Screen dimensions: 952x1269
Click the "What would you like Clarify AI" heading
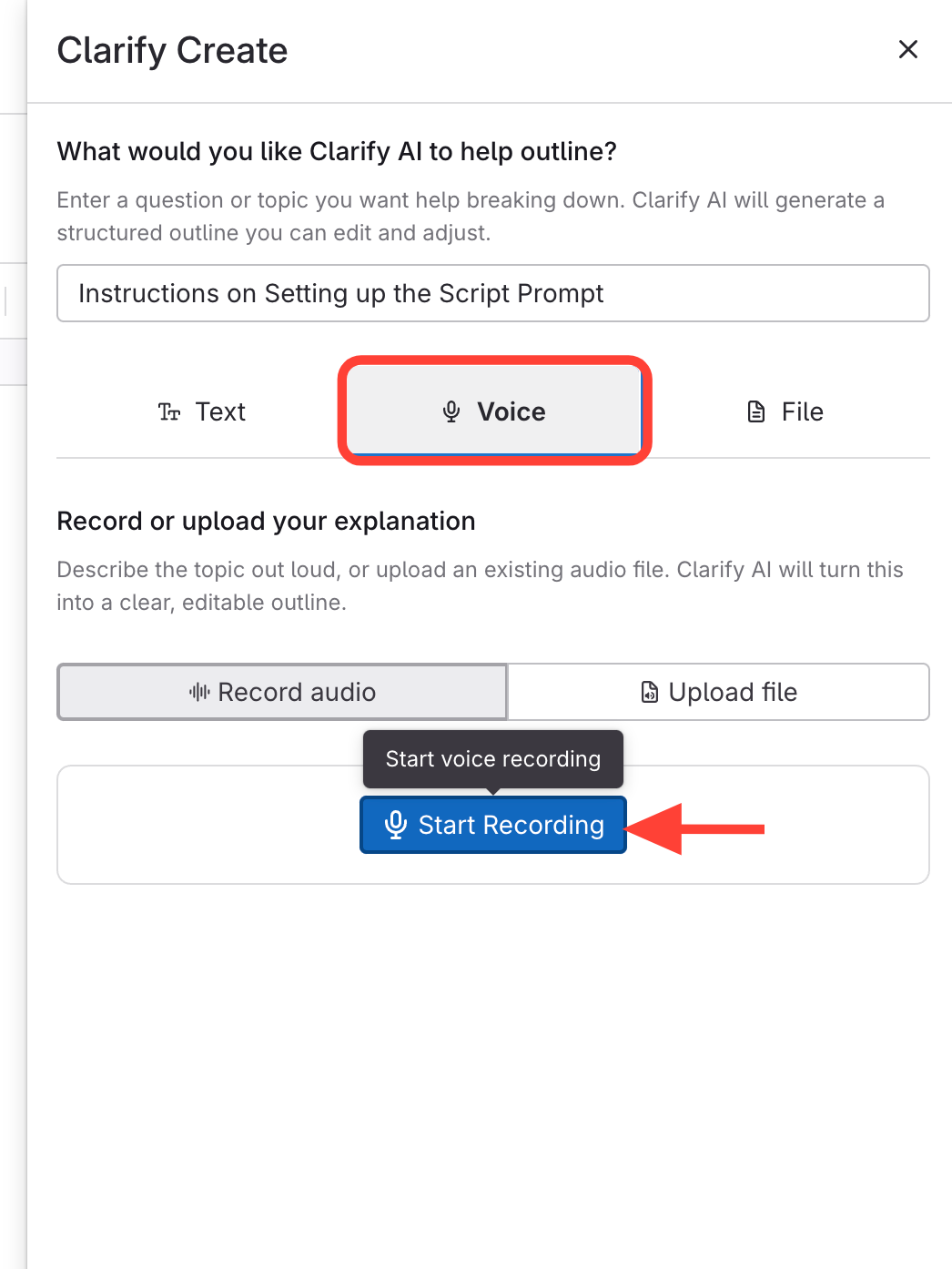[x=337, y=151]
